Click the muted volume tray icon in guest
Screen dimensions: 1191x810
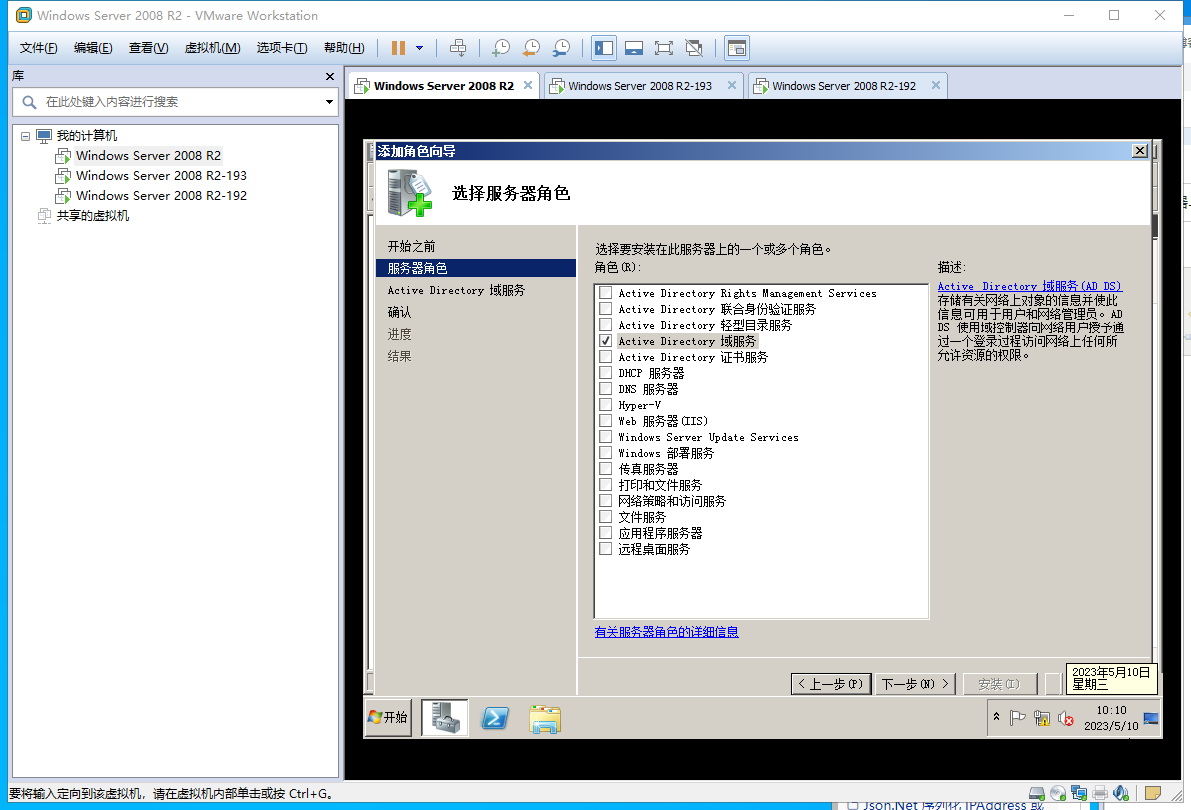coord(1066,718)
